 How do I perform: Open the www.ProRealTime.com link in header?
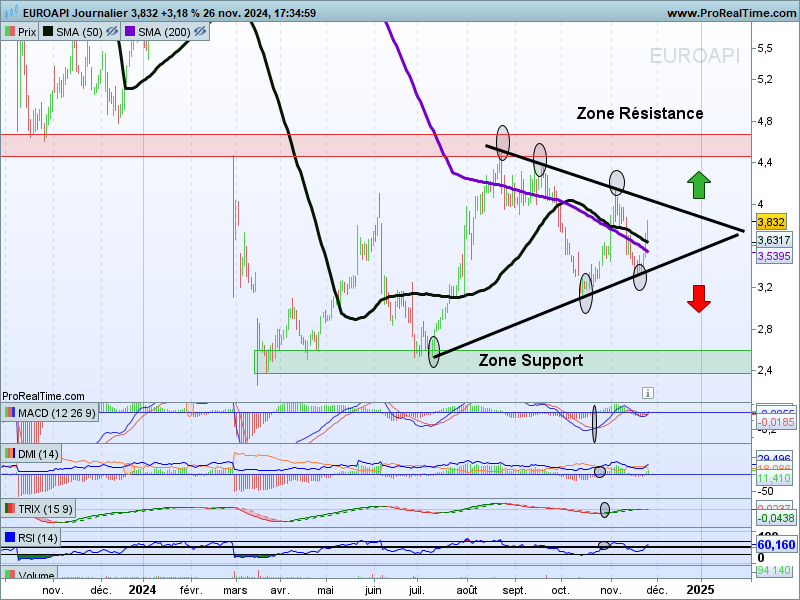coord(733,13)
